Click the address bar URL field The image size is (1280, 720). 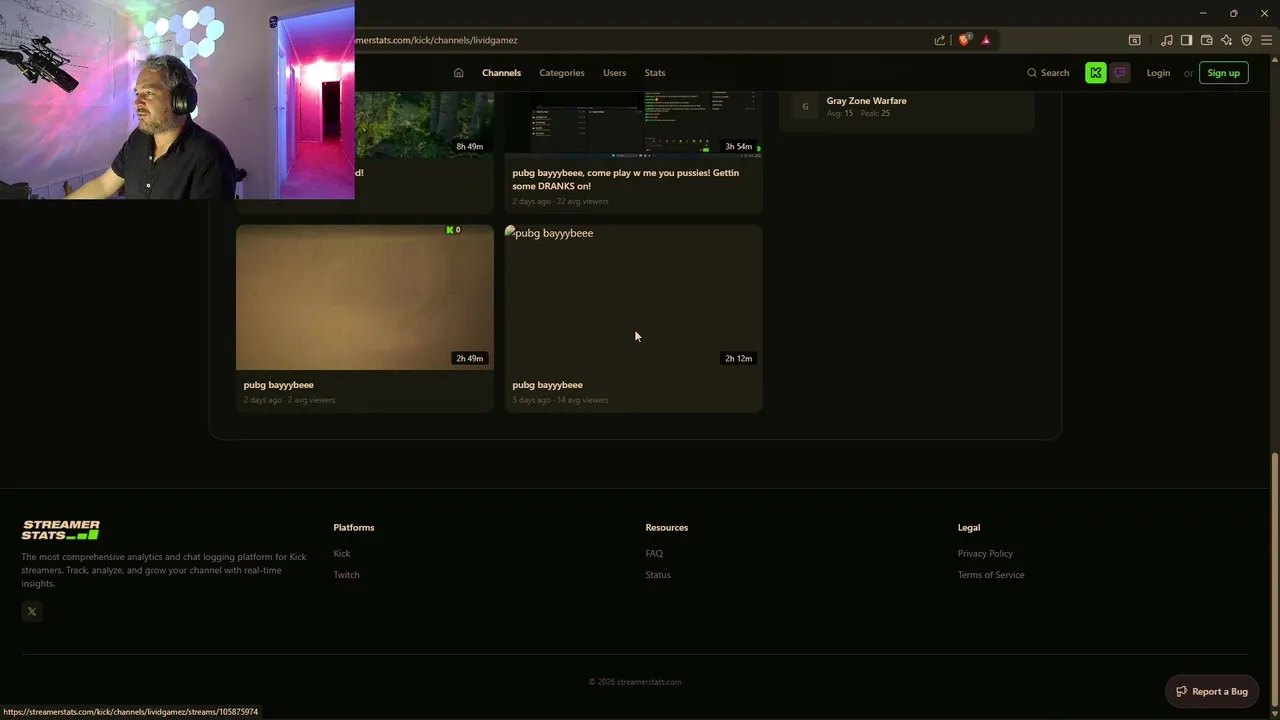tap(640, 40)
